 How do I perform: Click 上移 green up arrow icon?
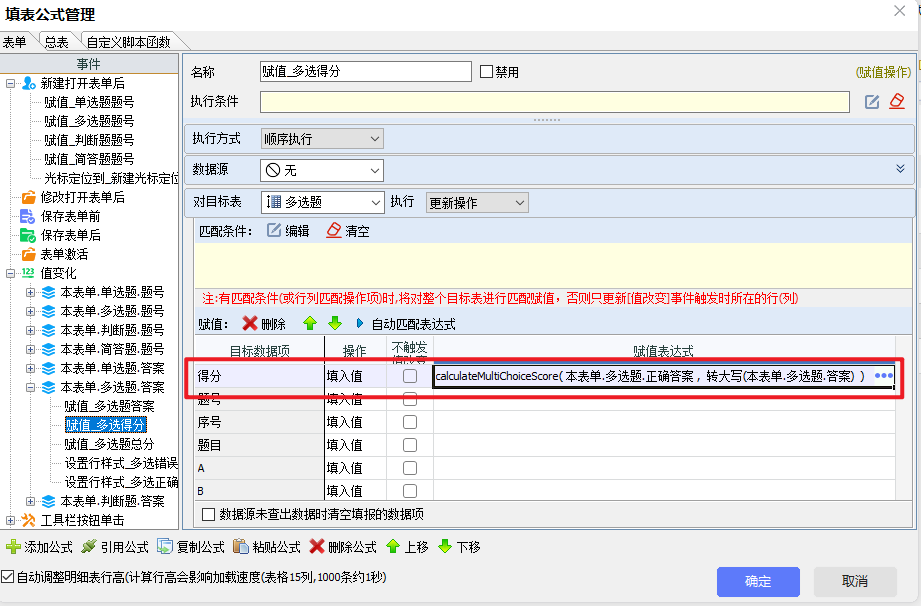393,547
